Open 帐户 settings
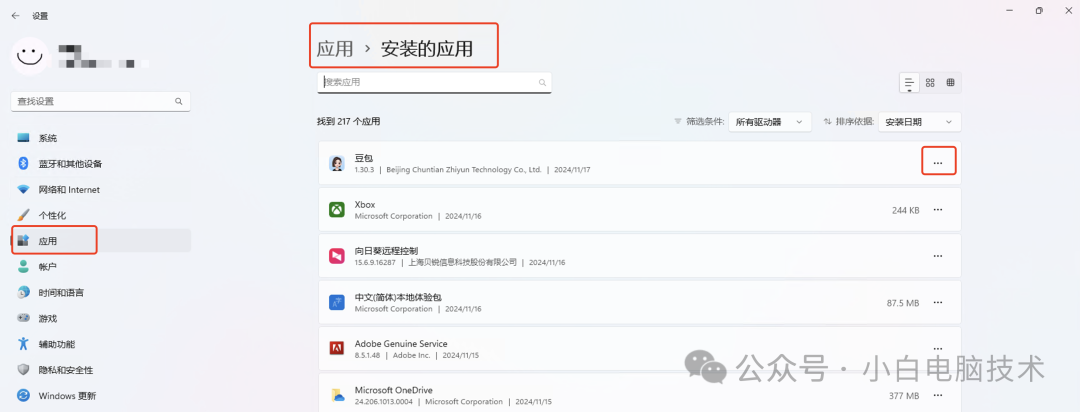The height and width of the screenshot is (412, 1080). click(101, 267)
